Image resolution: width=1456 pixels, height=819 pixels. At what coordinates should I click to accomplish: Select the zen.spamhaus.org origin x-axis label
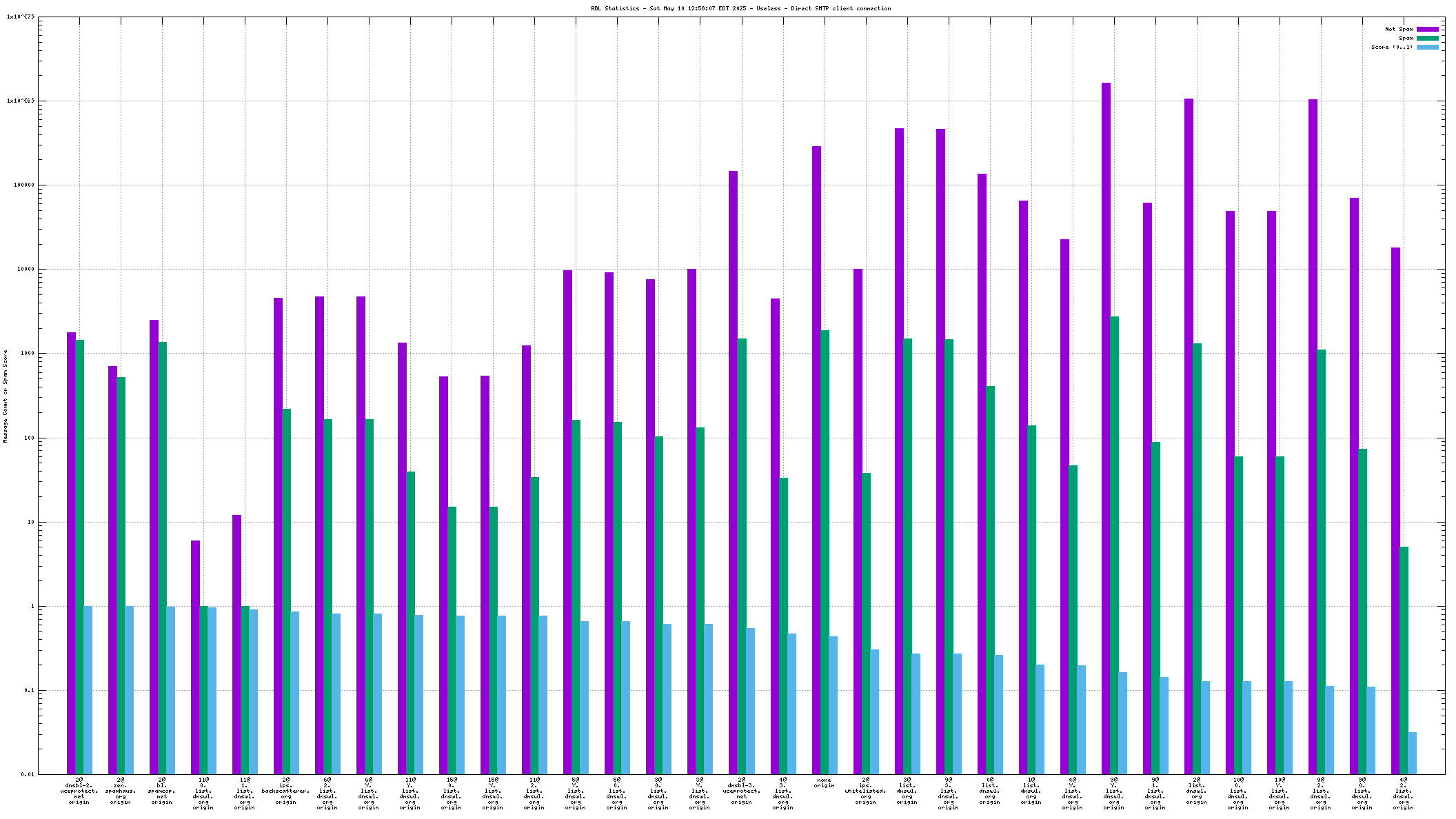point(121,791)
